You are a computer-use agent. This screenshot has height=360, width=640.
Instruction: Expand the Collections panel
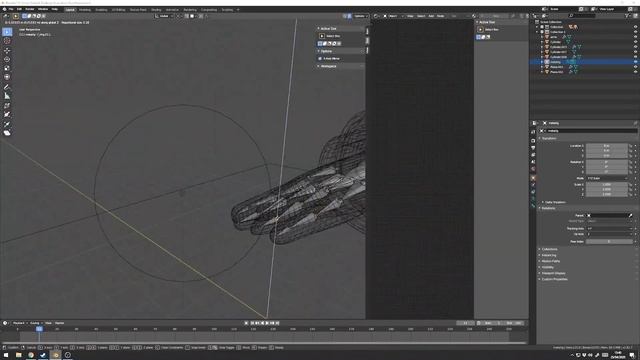click(x=548, y=249)
